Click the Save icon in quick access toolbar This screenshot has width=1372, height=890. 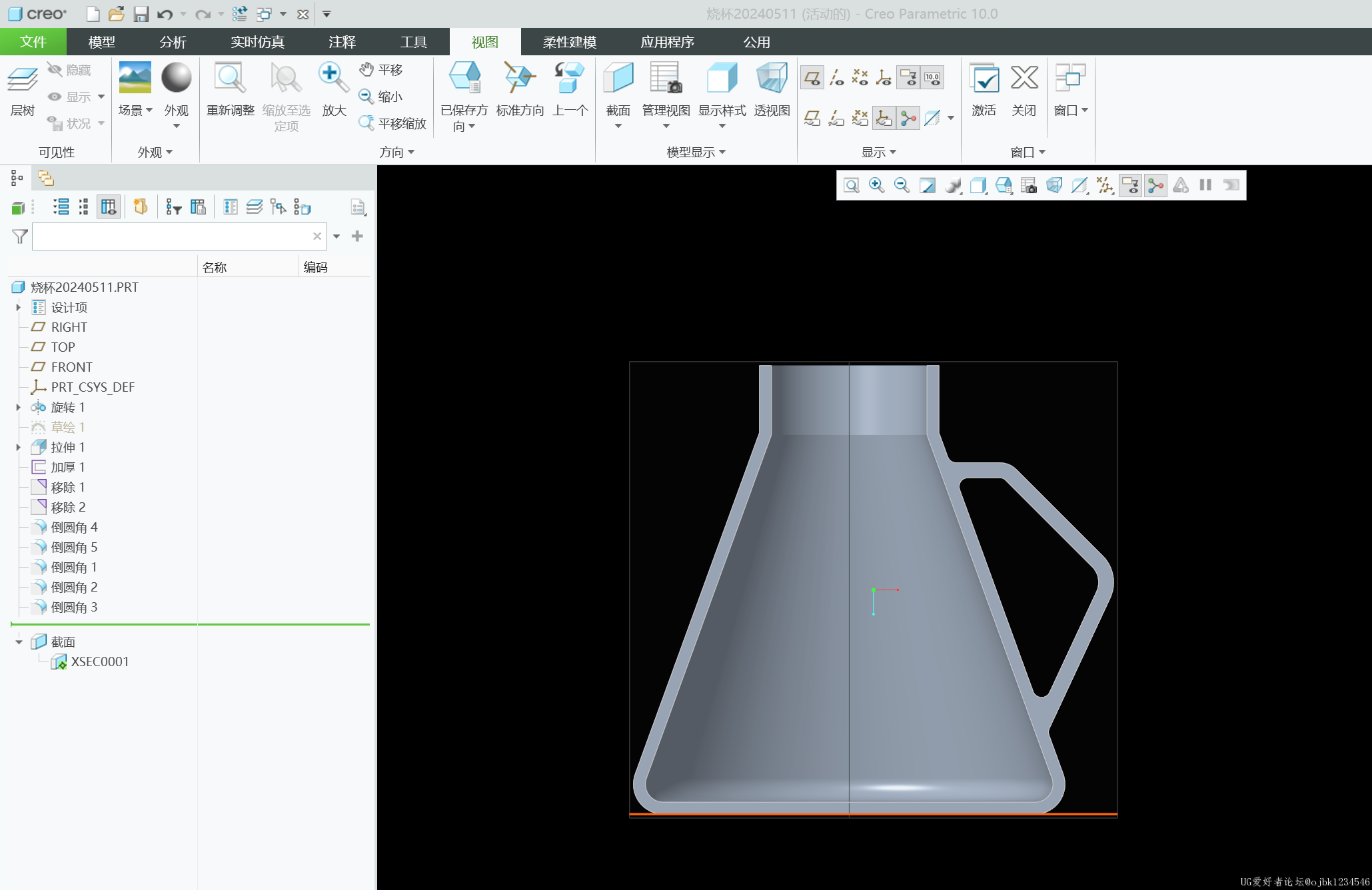(x=141, y=14)
